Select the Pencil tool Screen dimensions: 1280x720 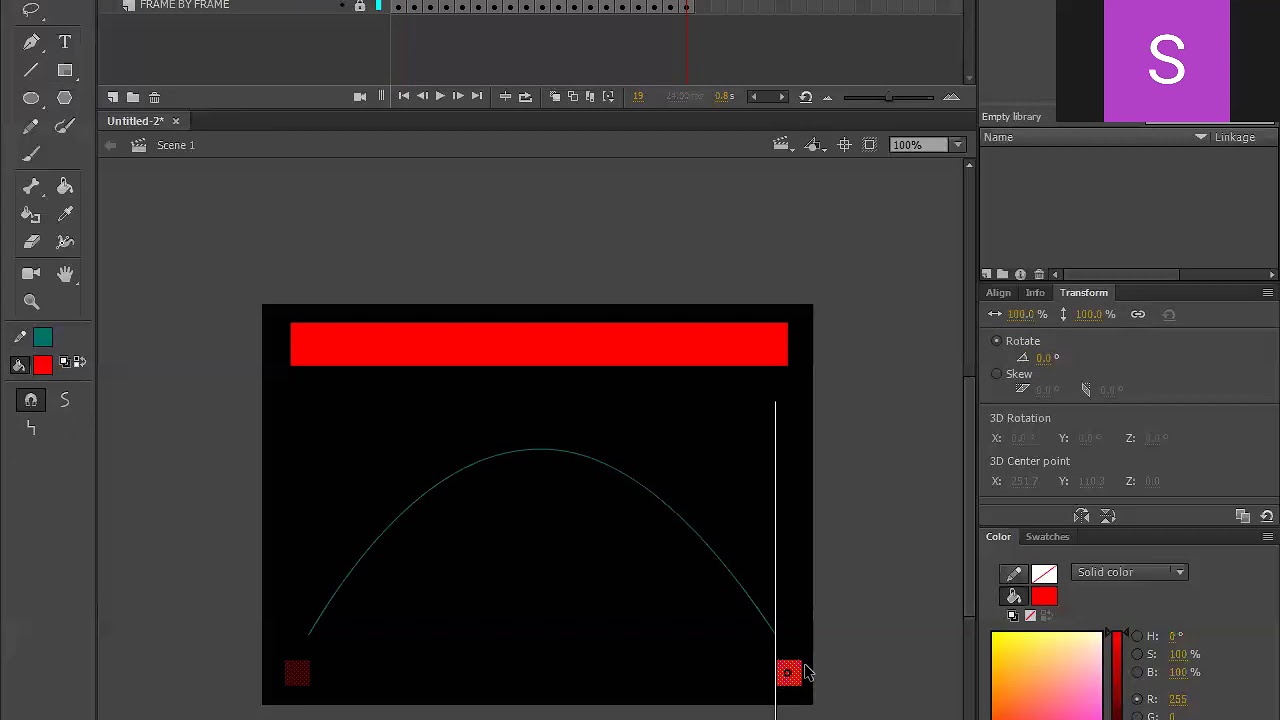(x=31, y=126)
